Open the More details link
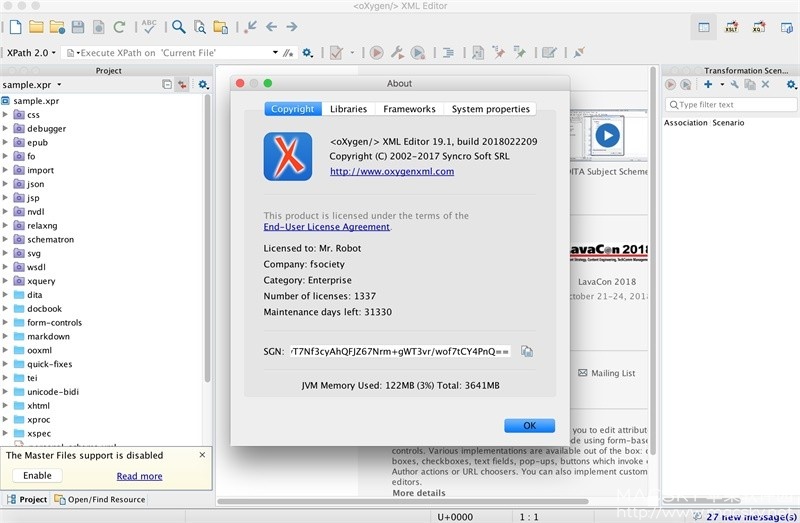 419,493
